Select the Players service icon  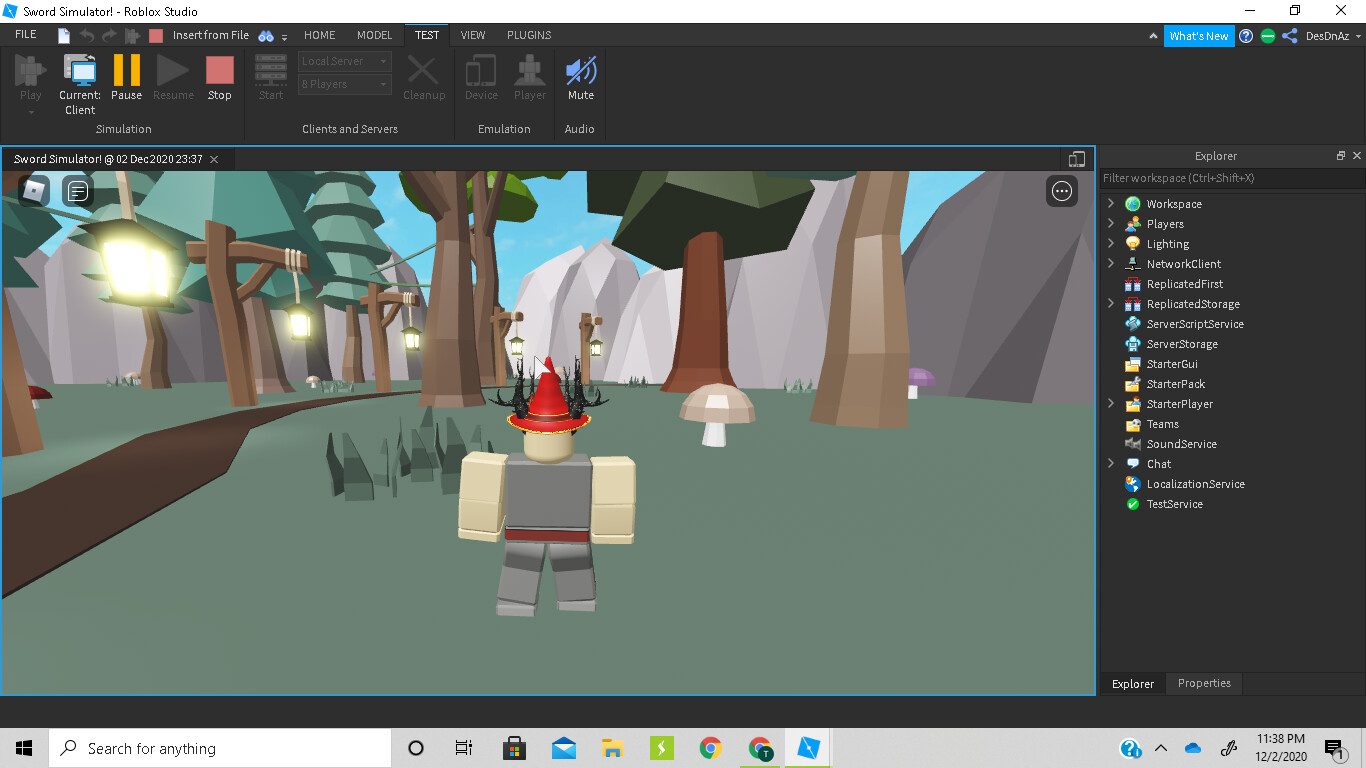(x=1133, y=224)
